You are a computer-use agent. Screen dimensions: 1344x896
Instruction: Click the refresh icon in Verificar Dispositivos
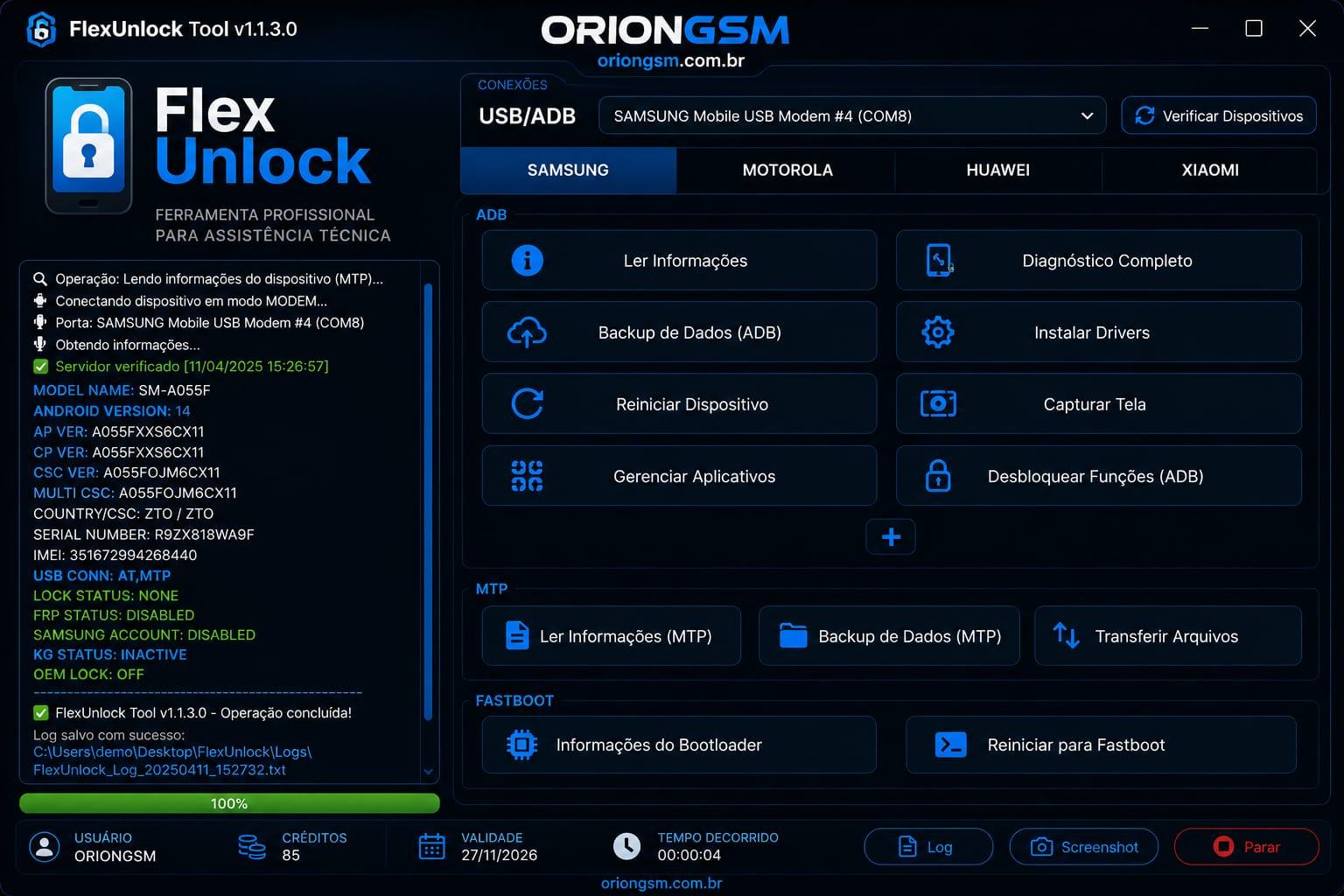(1144, 115)
